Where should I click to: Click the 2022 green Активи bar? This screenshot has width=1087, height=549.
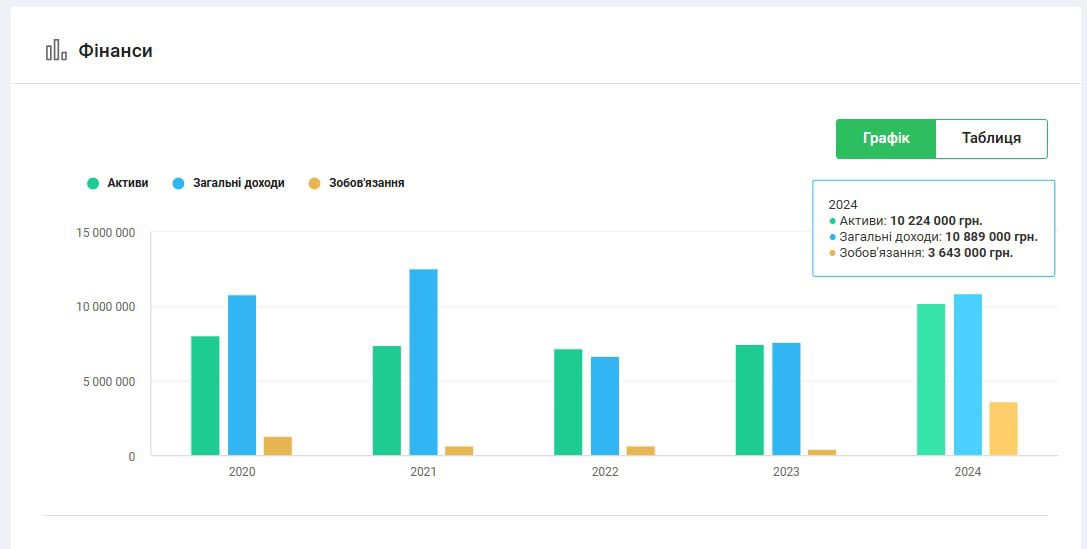click(x=568, y=402)
